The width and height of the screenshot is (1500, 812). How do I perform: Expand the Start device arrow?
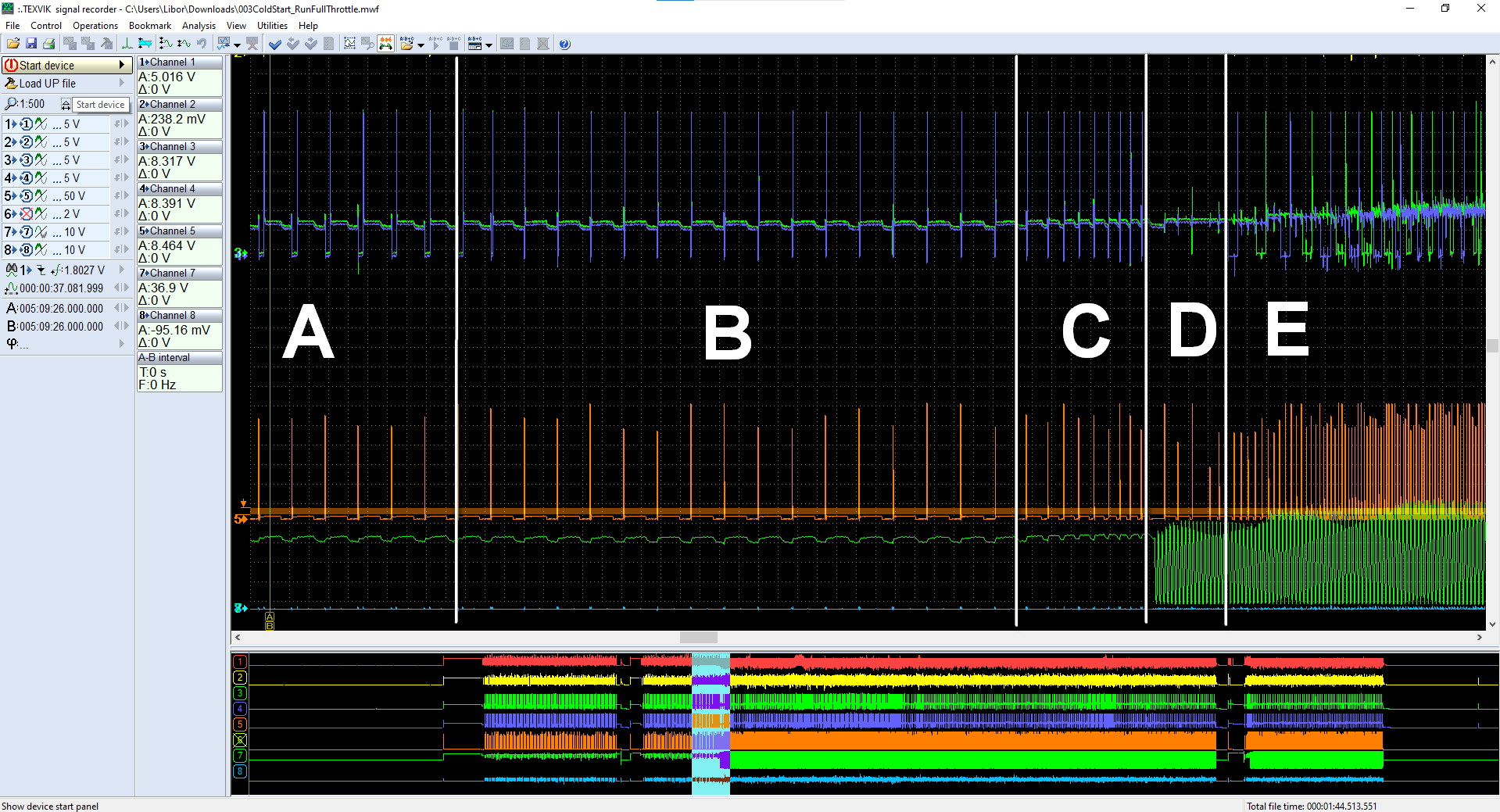tap(122, 65)
